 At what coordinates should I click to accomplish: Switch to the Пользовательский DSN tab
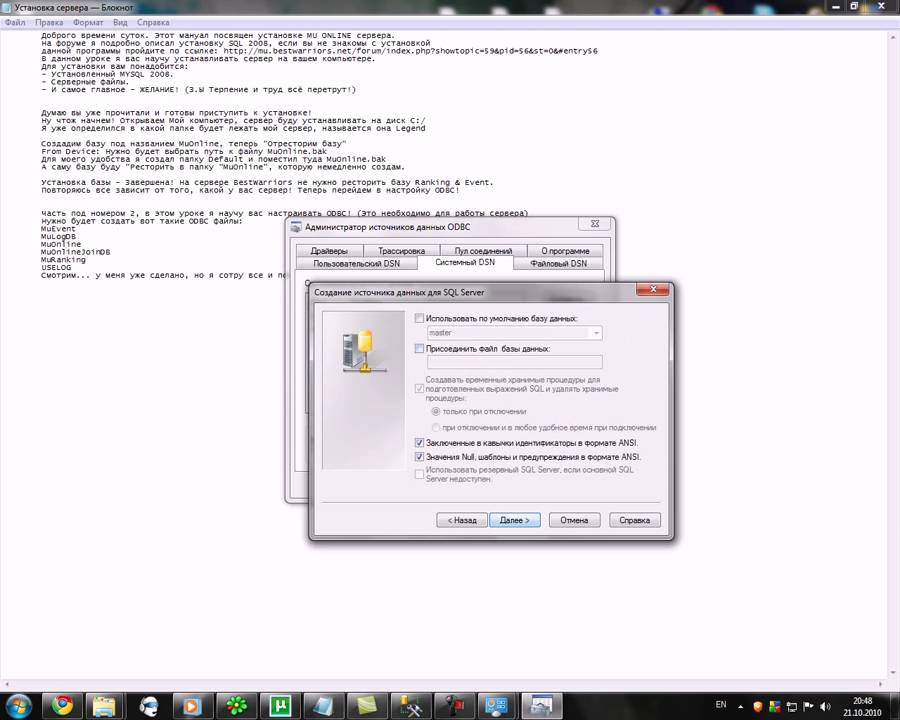pos(356,264)
